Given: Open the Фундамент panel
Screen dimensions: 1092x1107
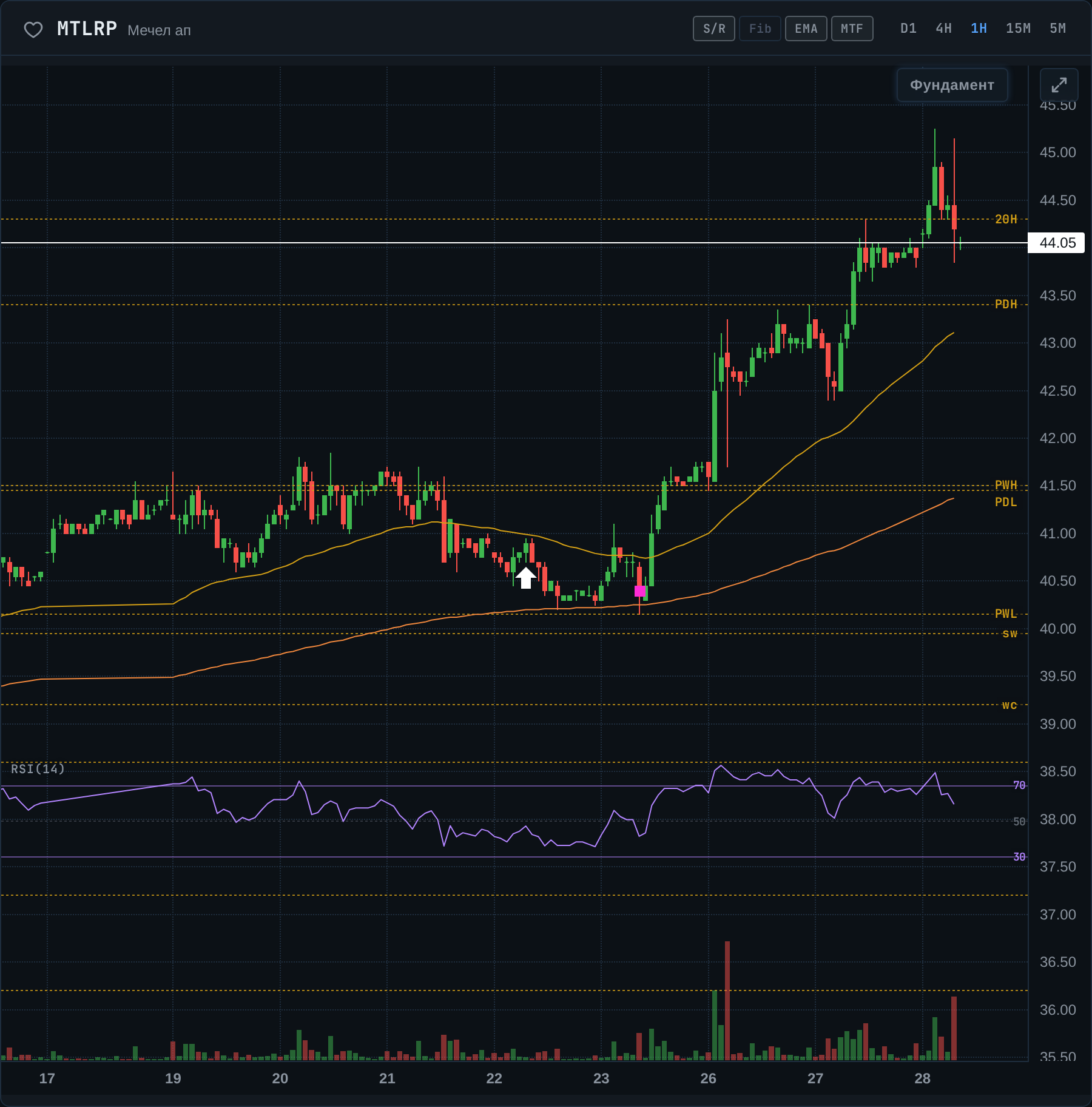Looking at the screenshot, I should (x=952, y=85).
